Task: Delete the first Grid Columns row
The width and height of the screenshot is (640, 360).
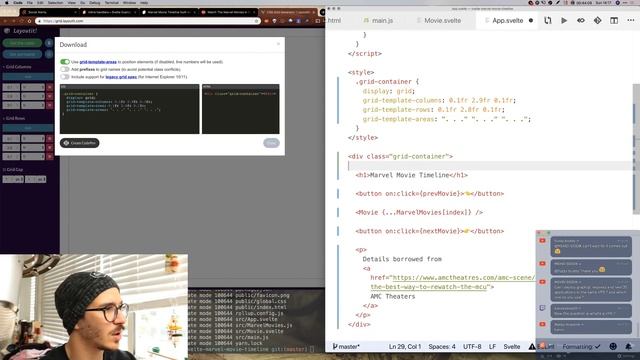Action: [x=50, y=87]
